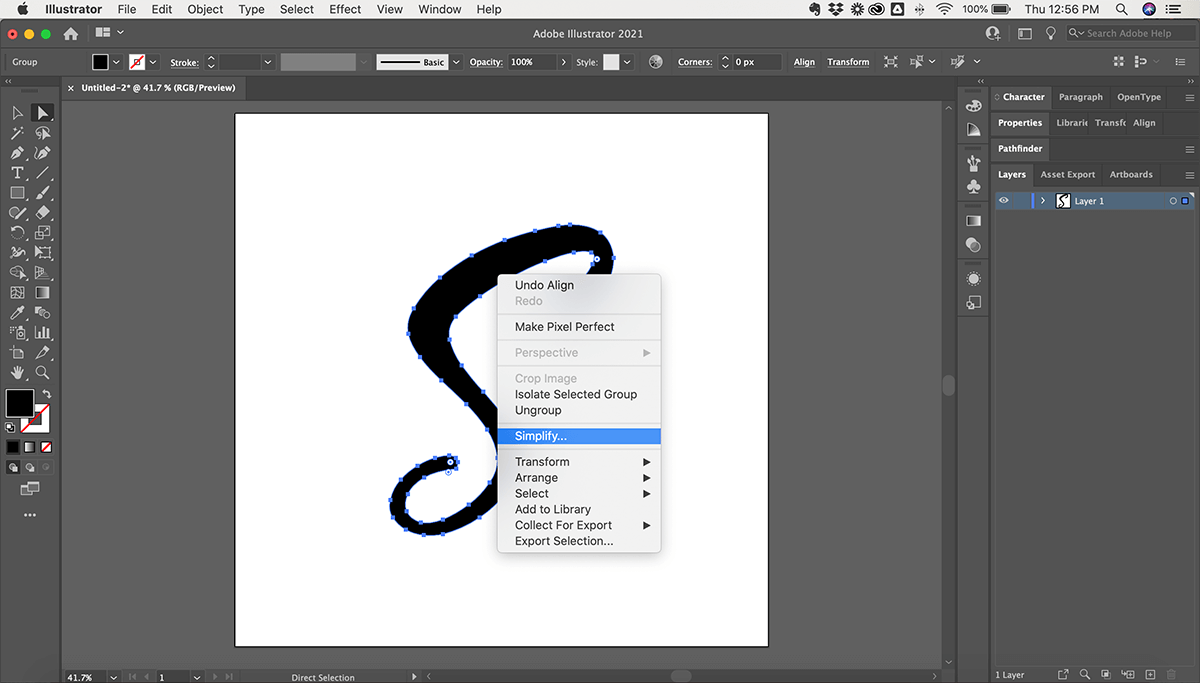Hide Layer 1 with the eye icon
The image size is (1200, 683).
click(1004, 201)
